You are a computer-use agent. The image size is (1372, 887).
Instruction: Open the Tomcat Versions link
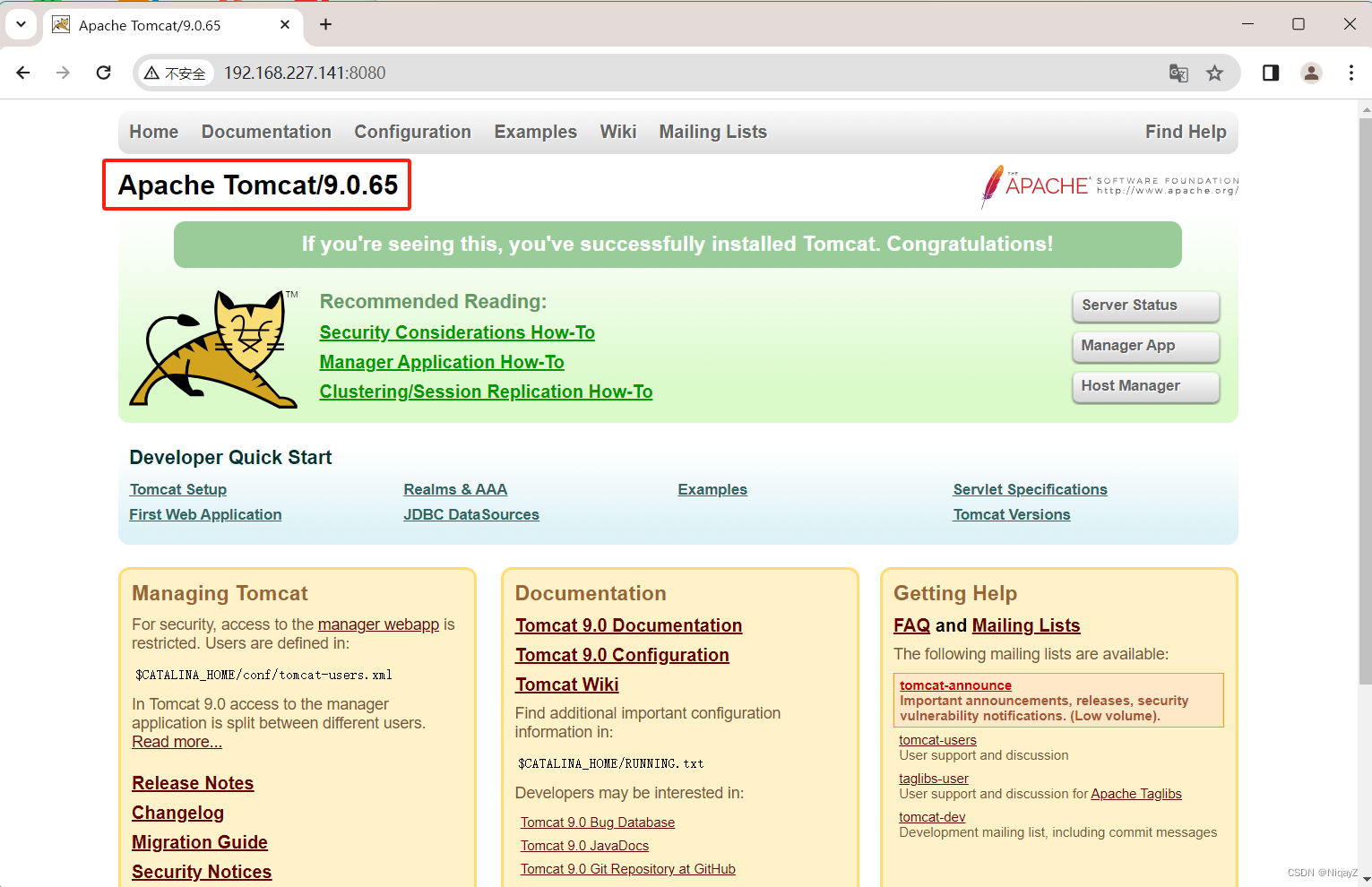point(1012,514)
